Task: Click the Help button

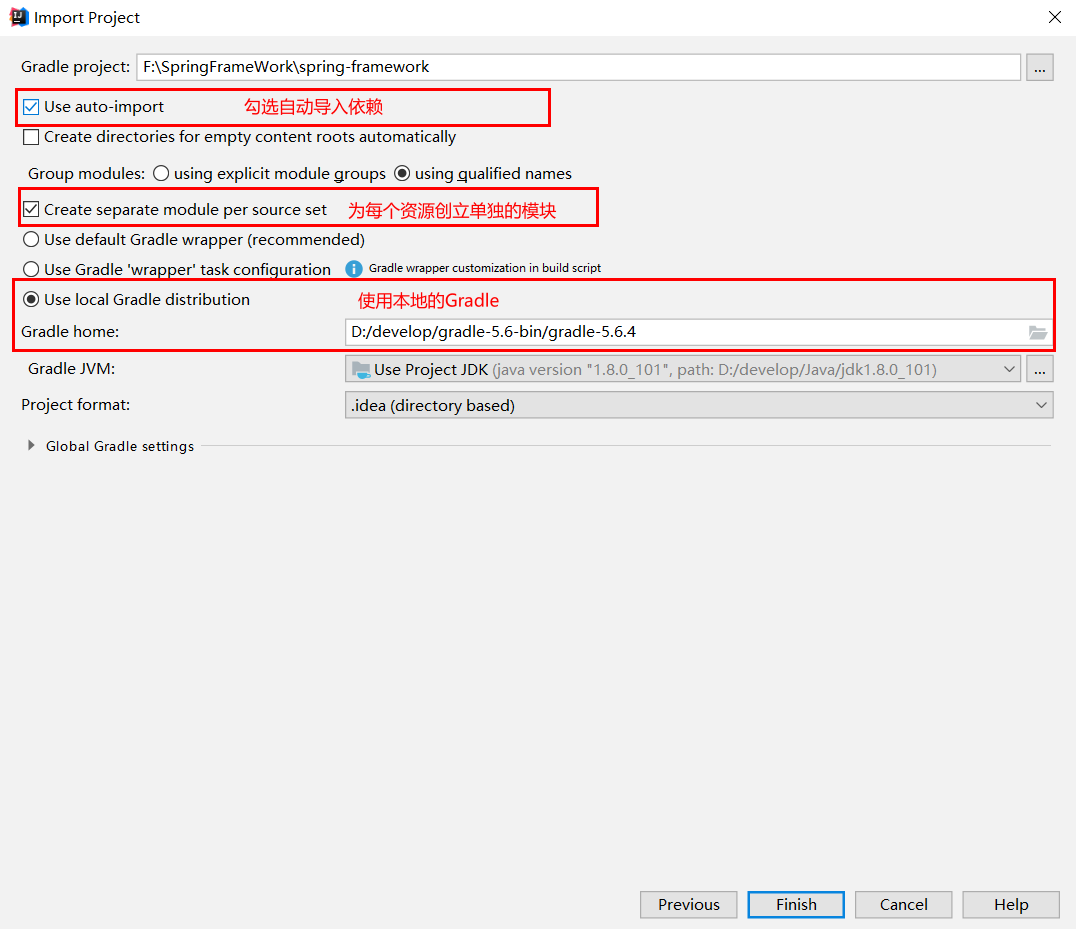Action: point(1011,904)
